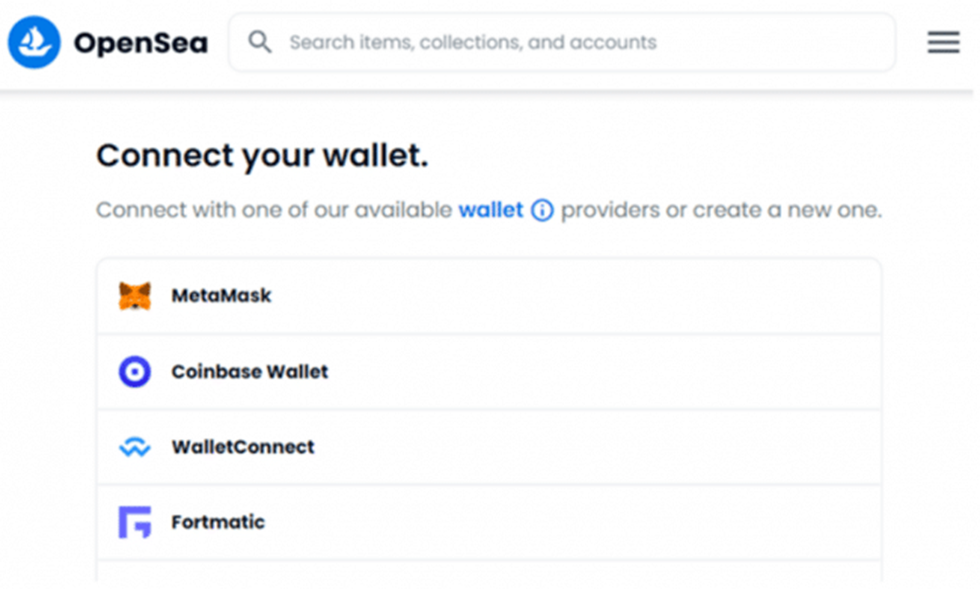Image resolution: width=980 pixels, height=589 pixels.
Task: Pick Fortmatic as wallet provider
Action: [x=489, y=522]
